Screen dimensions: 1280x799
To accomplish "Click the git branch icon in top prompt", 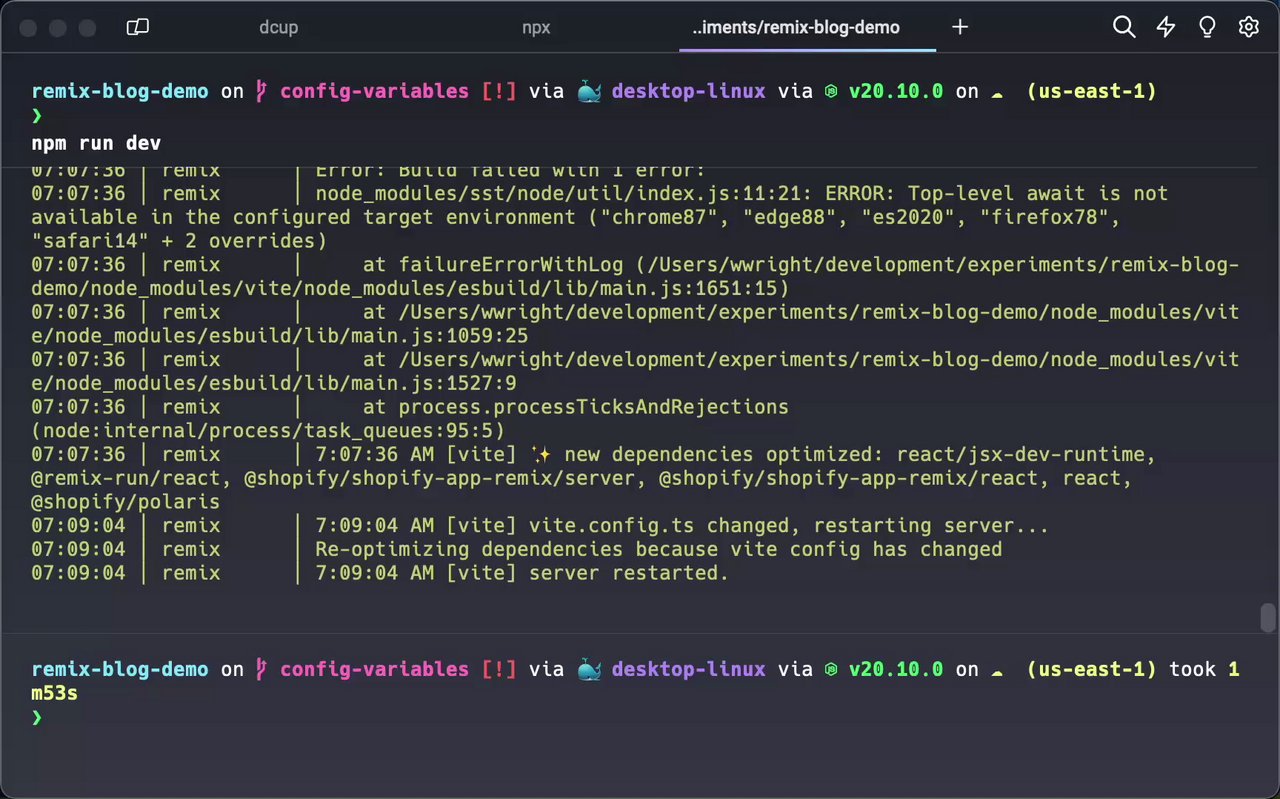I will (262, 91).
